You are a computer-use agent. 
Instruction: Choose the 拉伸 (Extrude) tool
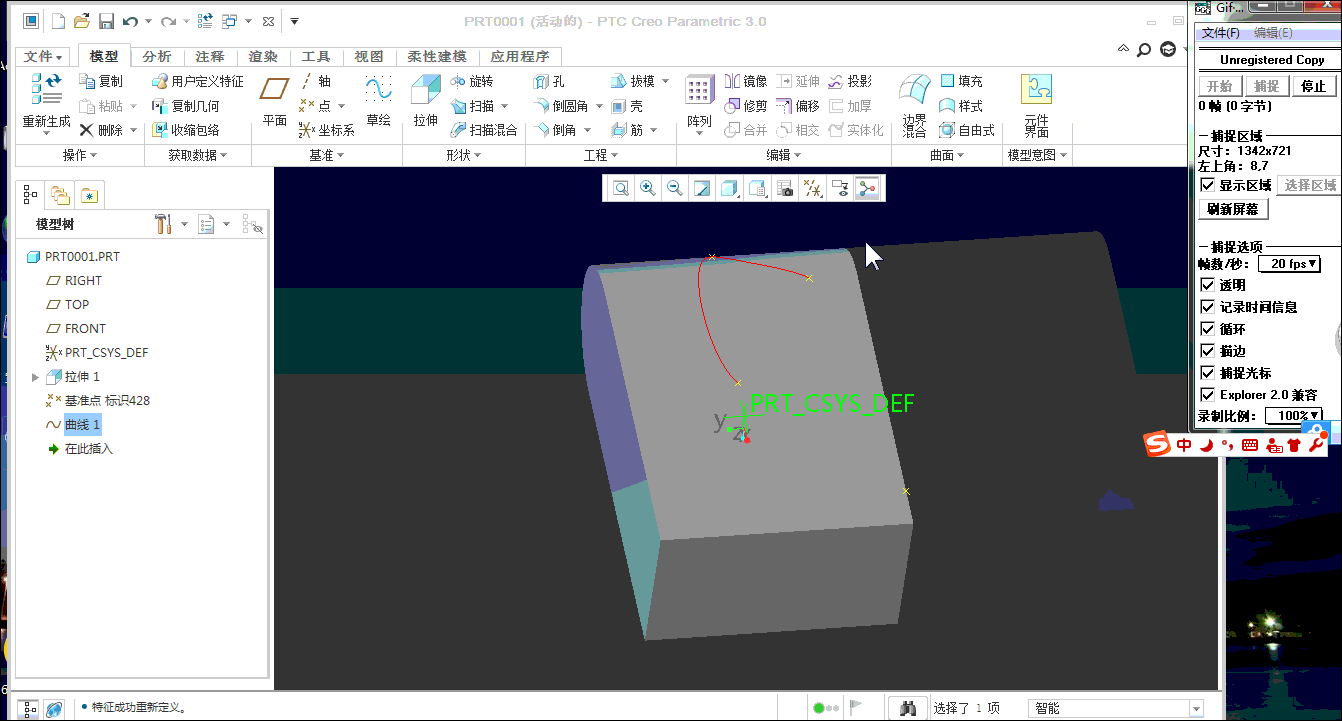pos(426,102)
